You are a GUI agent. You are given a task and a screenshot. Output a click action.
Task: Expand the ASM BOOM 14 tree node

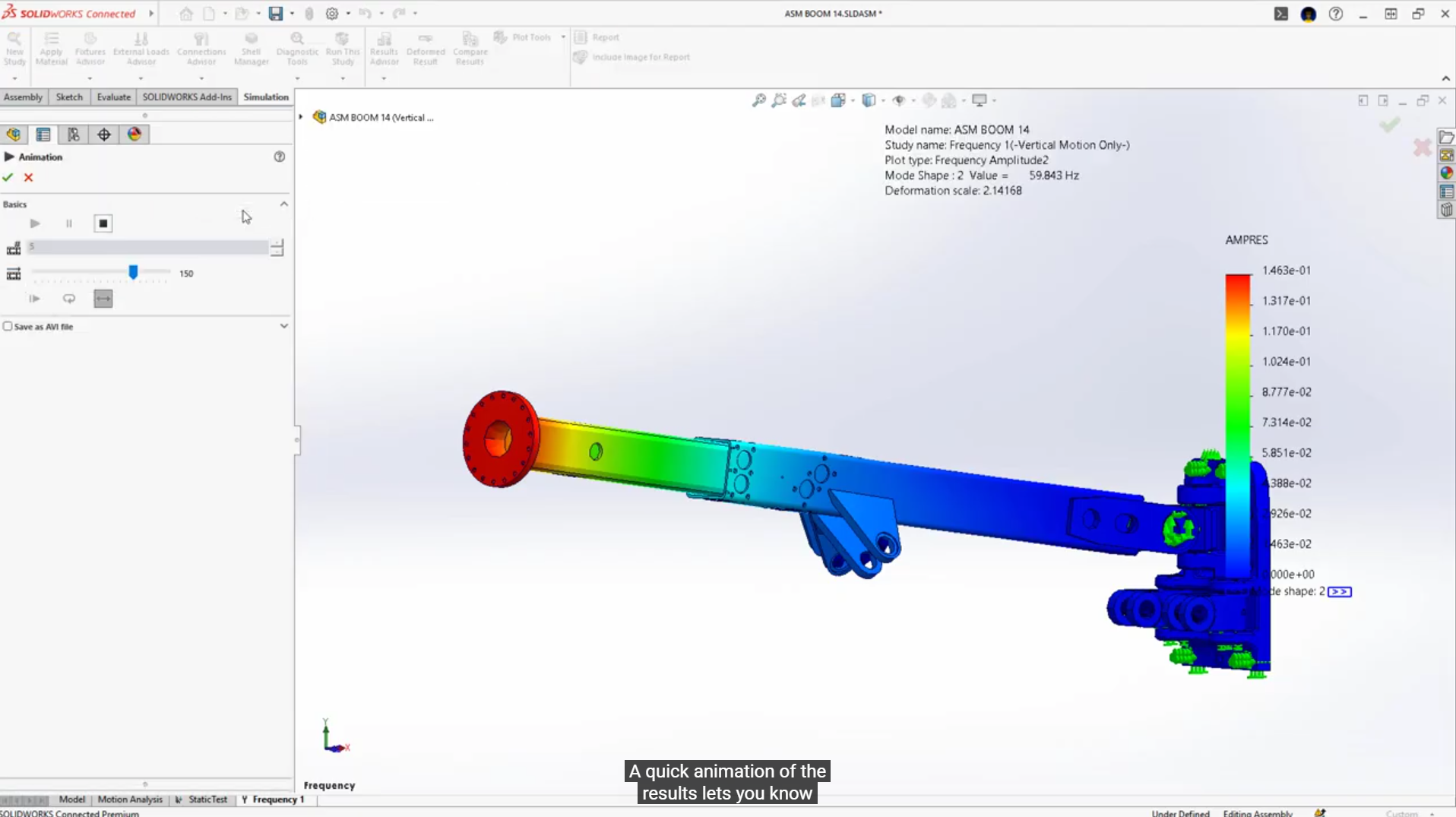click(301, 117)
